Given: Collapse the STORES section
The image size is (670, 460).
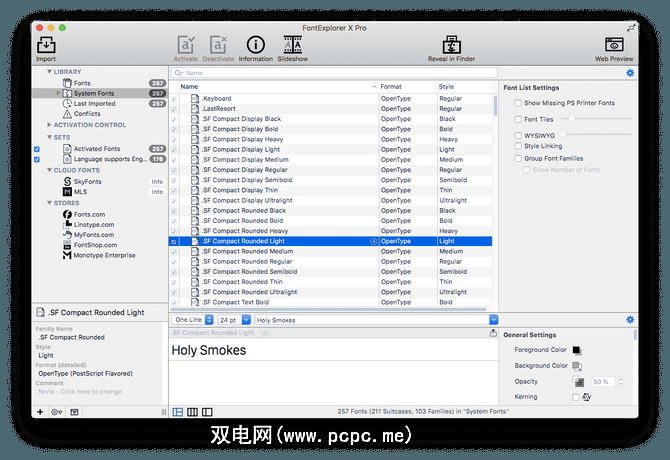Looking at the screenshot, I should coord(50,203).
